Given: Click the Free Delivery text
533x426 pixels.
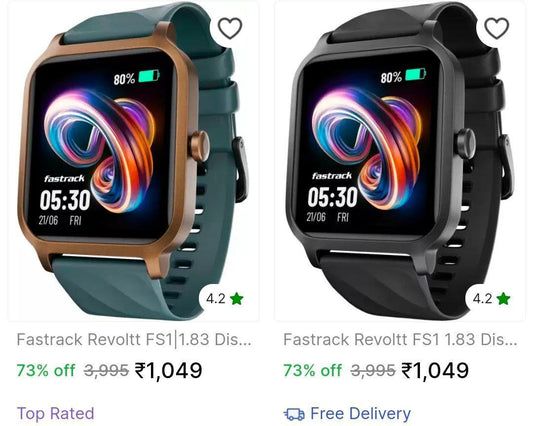Looking at the screenshot, I should tap(361, 414).
